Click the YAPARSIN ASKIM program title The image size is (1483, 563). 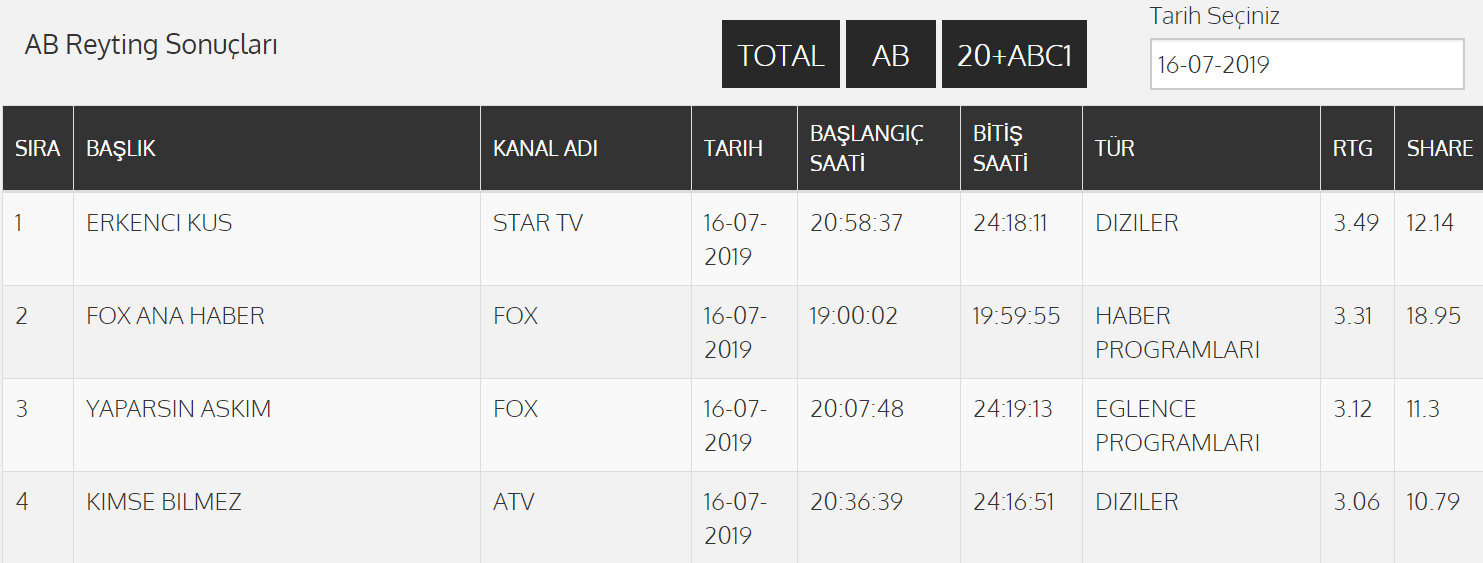178,409
